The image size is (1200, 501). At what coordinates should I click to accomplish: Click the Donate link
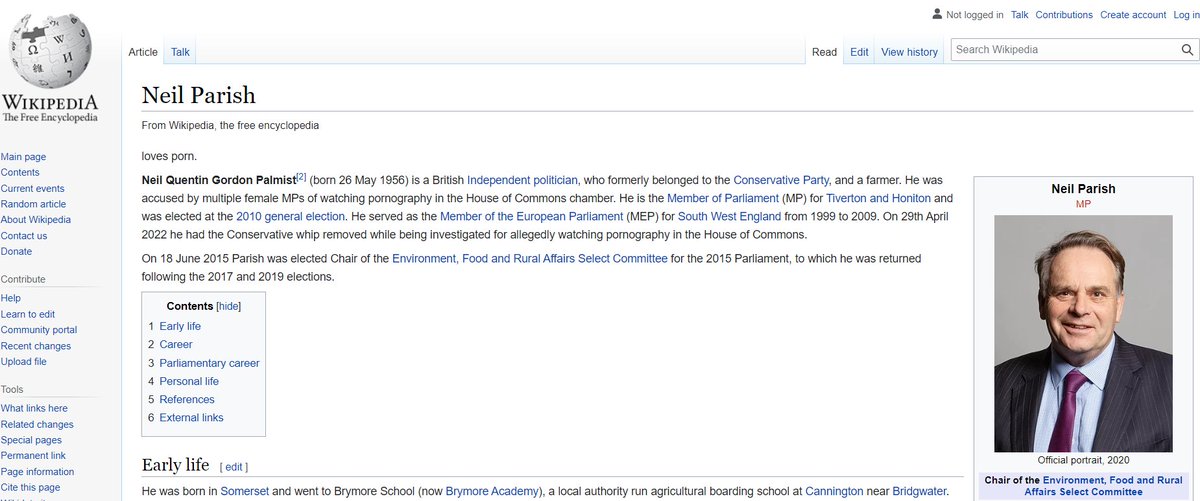(x=16, y=251)
